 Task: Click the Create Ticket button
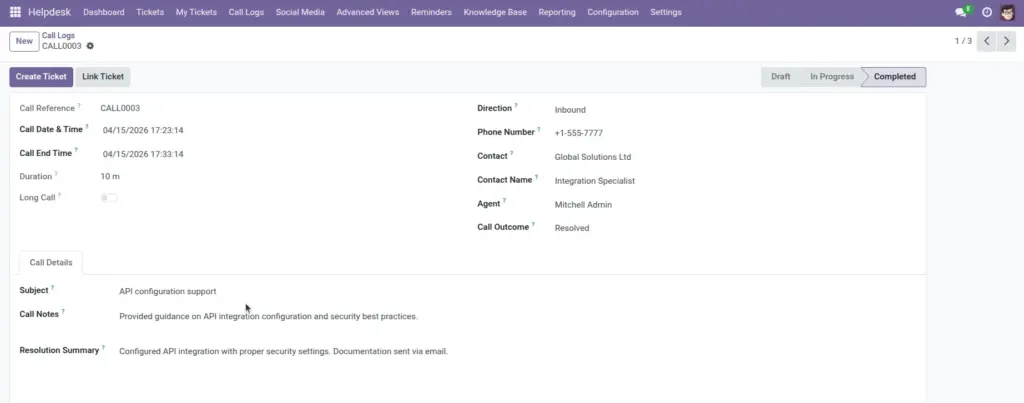[x=41, y=76]
